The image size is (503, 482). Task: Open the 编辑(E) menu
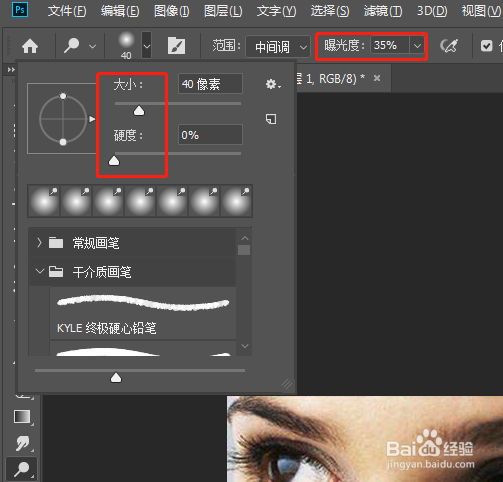(x=120, y=11)
